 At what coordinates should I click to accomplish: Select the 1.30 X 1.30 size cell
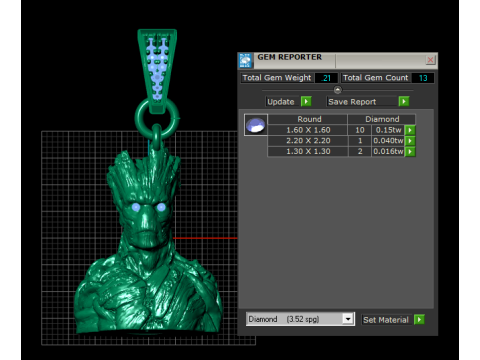pyautogui.click(x=308, y=151)
